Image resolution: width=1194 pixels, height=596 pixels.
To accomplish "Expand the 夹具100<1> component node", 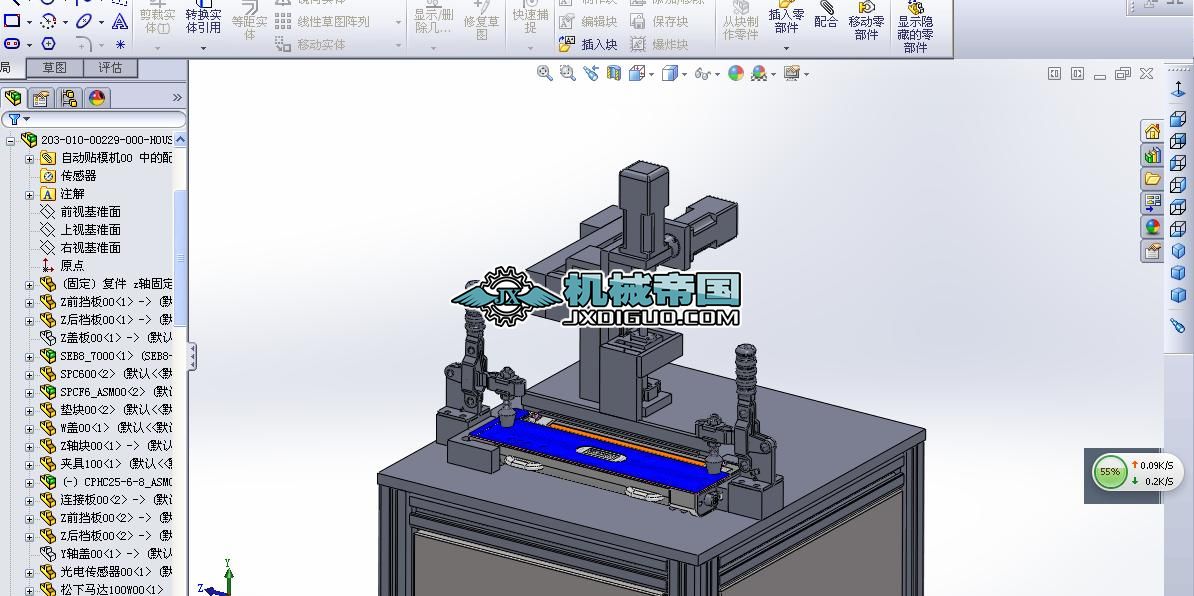I will [29, 464].
